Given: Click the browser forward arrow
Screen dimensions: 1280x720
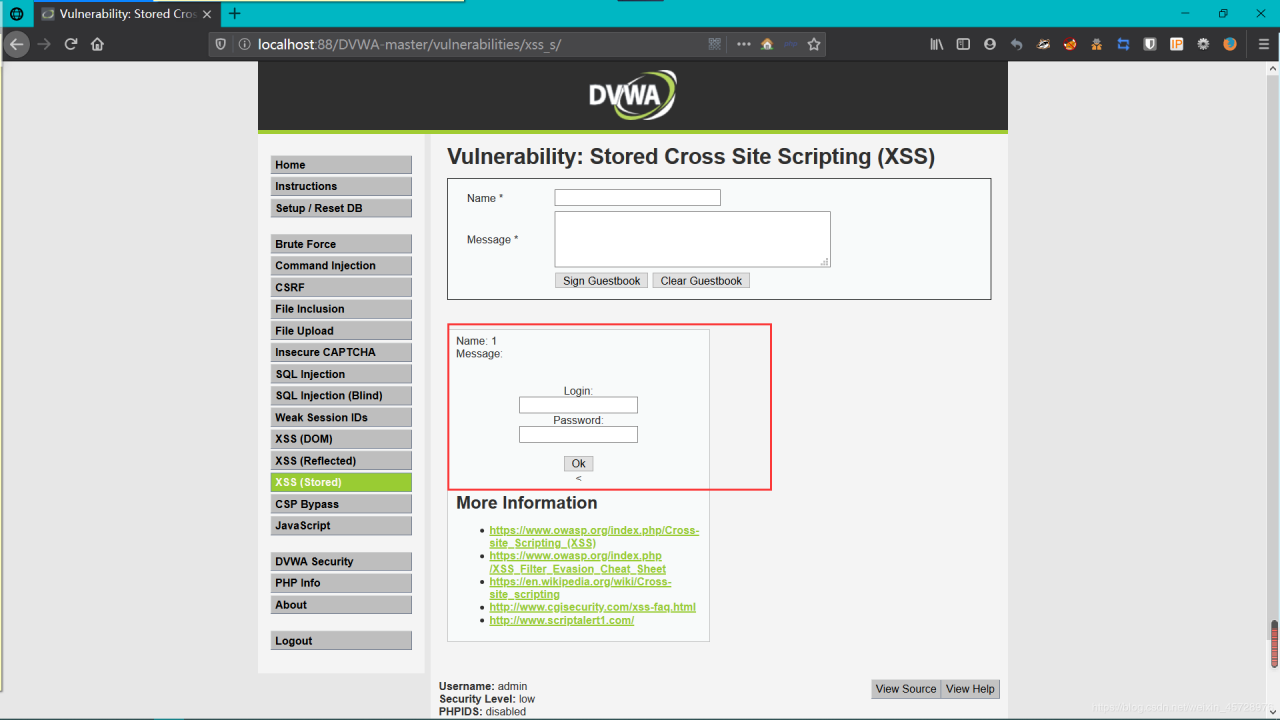Looking at the screenshot, I should coord(44,44).
